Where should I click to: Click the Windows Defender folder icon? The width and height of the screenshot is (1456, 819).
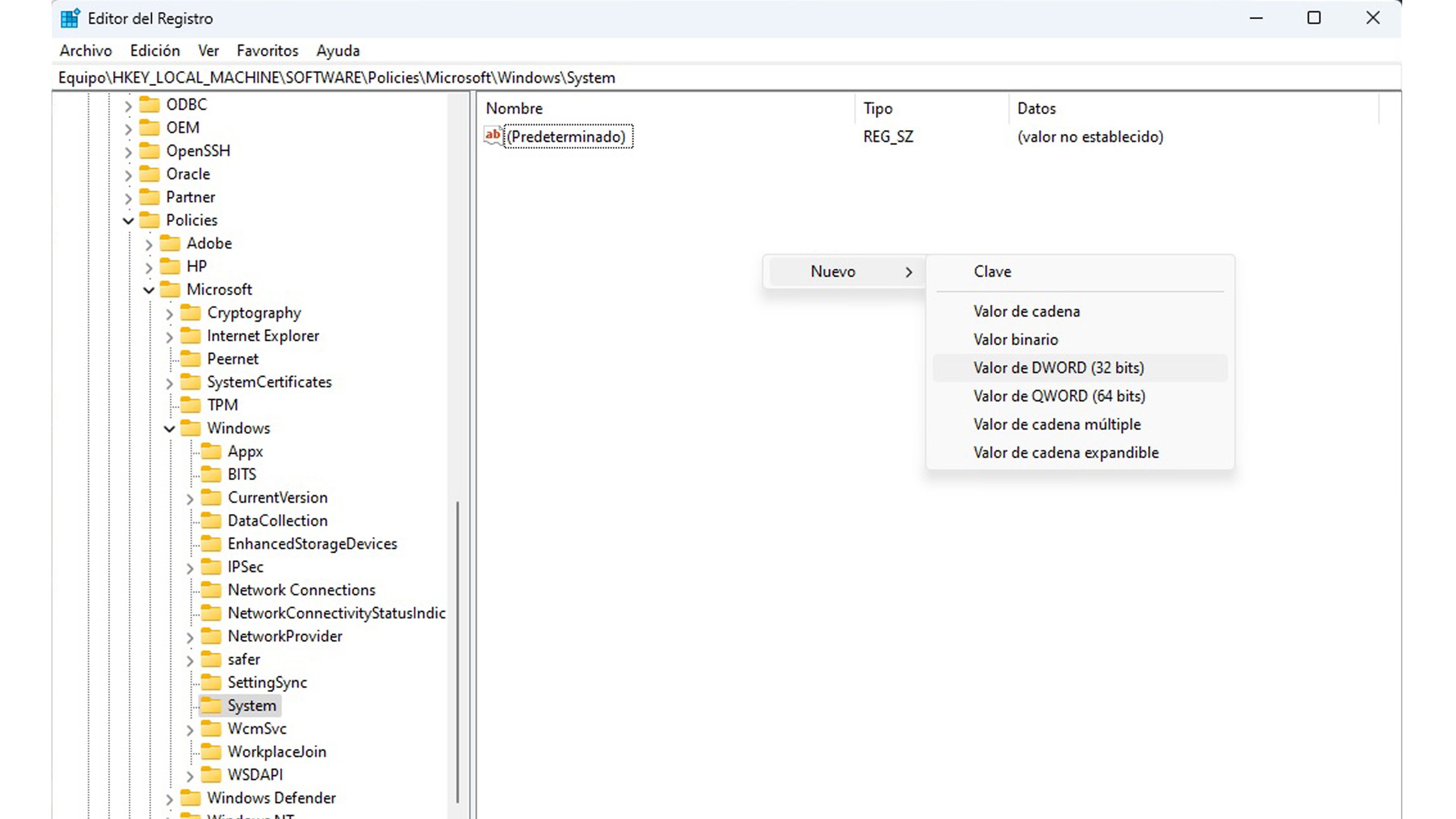tap(190, 798)
